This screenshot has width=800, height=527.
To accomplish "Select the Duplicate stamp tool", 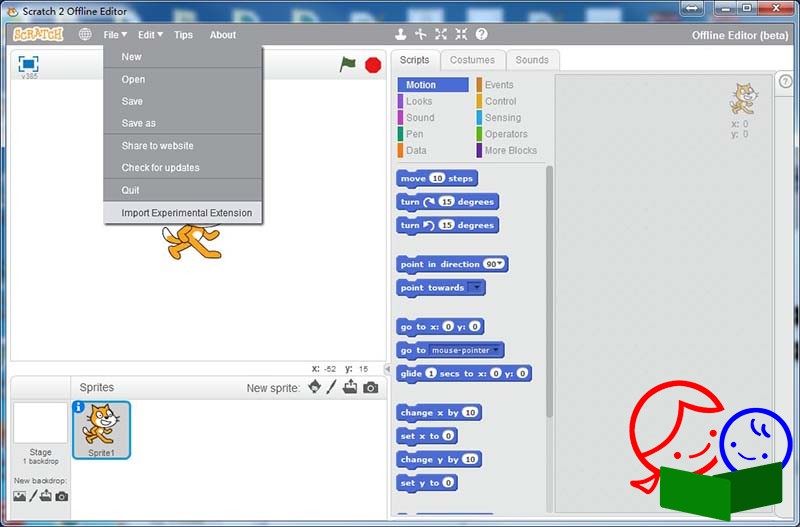I will coord(401,34).
